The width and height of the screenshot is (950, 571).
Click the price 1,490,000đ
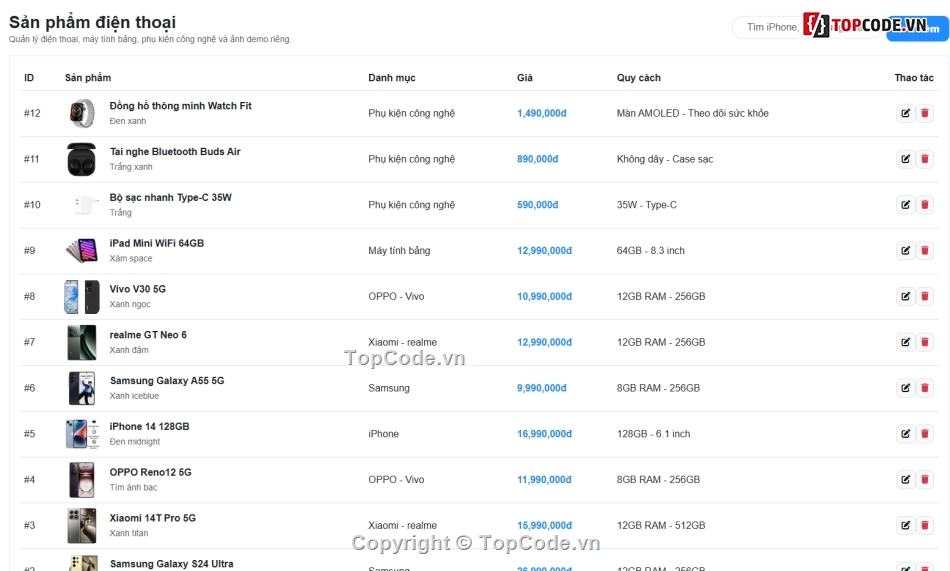tap(542, 113)
